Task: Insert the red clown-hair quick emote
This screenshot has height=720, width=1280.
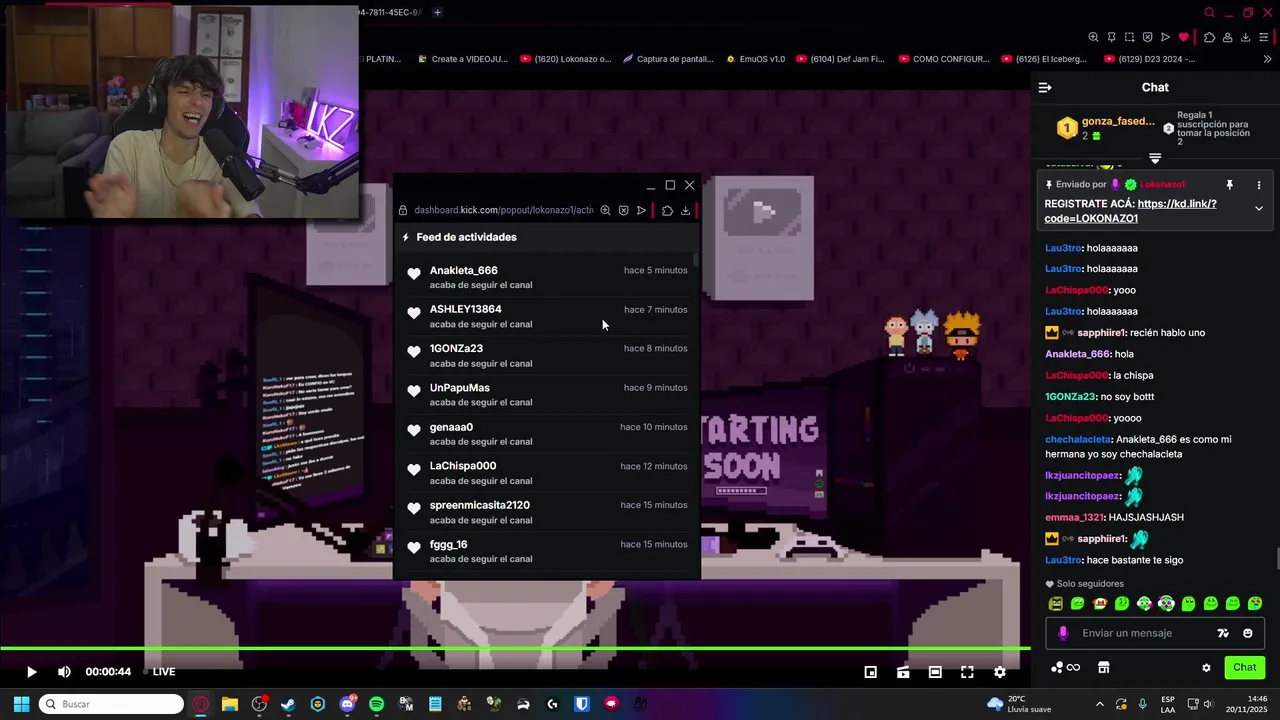Action: [1100, 604]
